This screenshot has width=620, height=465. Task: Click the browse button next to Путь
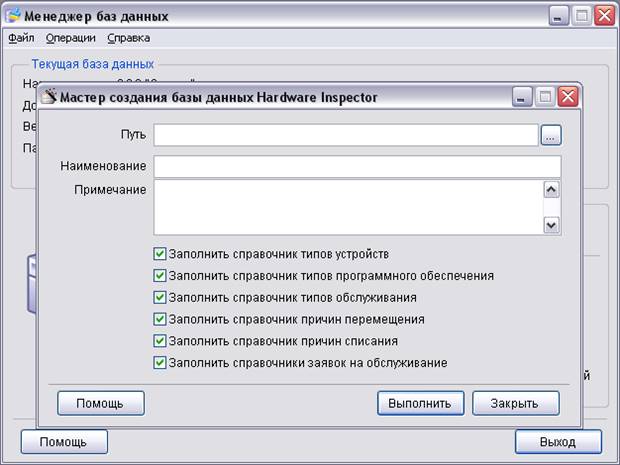coord(551,135)
